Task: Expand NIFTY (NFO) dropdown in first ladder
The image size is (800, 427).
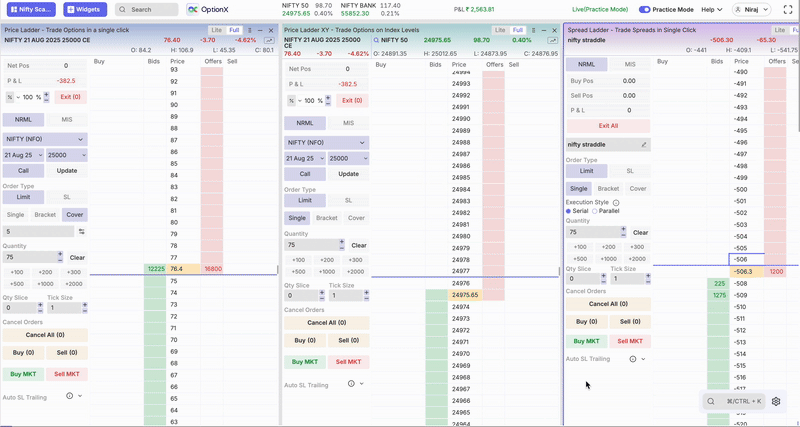Action: pyautogui.click(x=44, y=139)
